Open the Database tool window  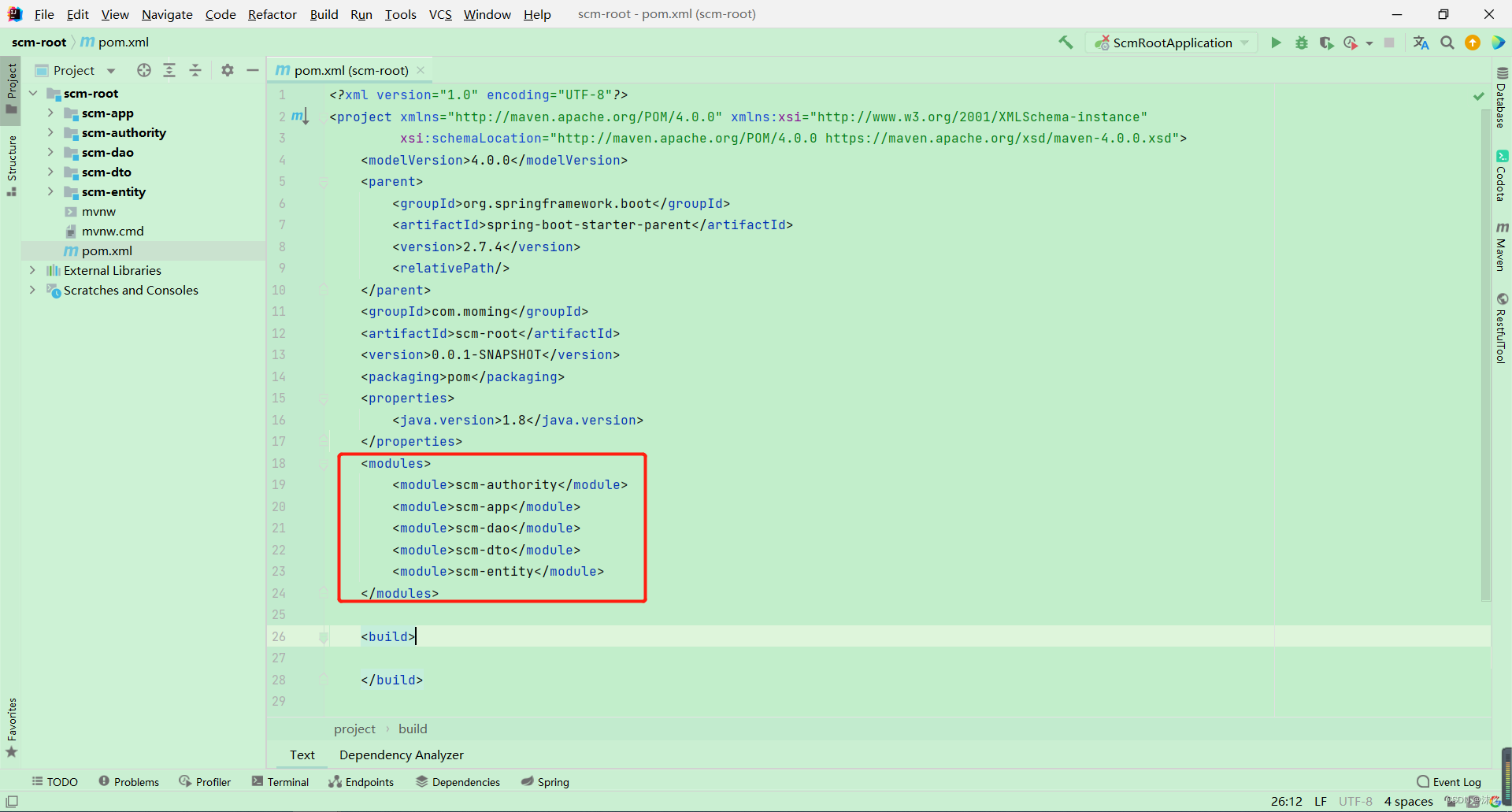1501,97
